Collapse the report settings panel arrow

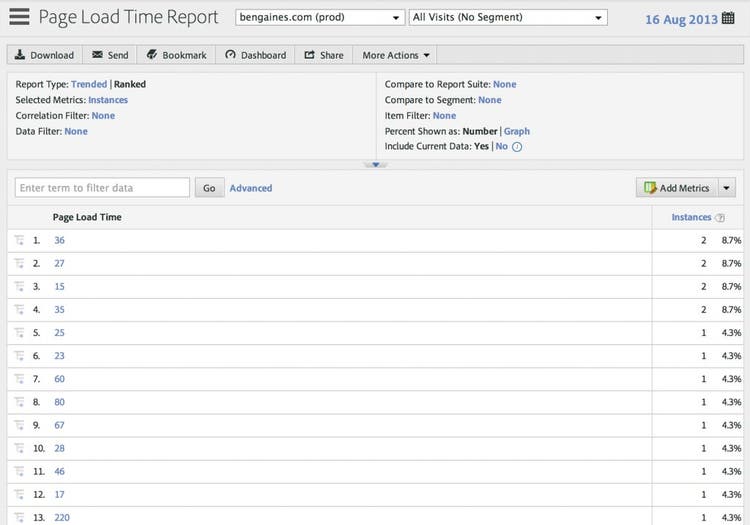tap(375, 164)
